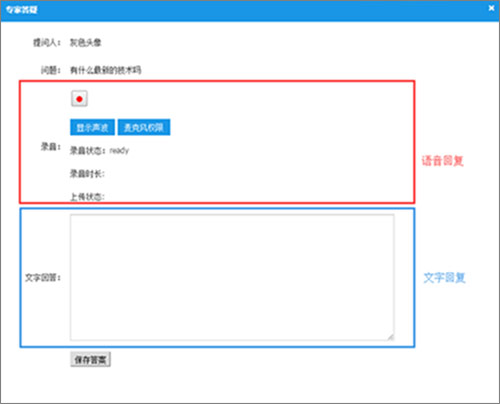Screen dimensions: 500x404
Task: Click the 提问人 label
Action: pyautogui.click(x=47, y=43)
